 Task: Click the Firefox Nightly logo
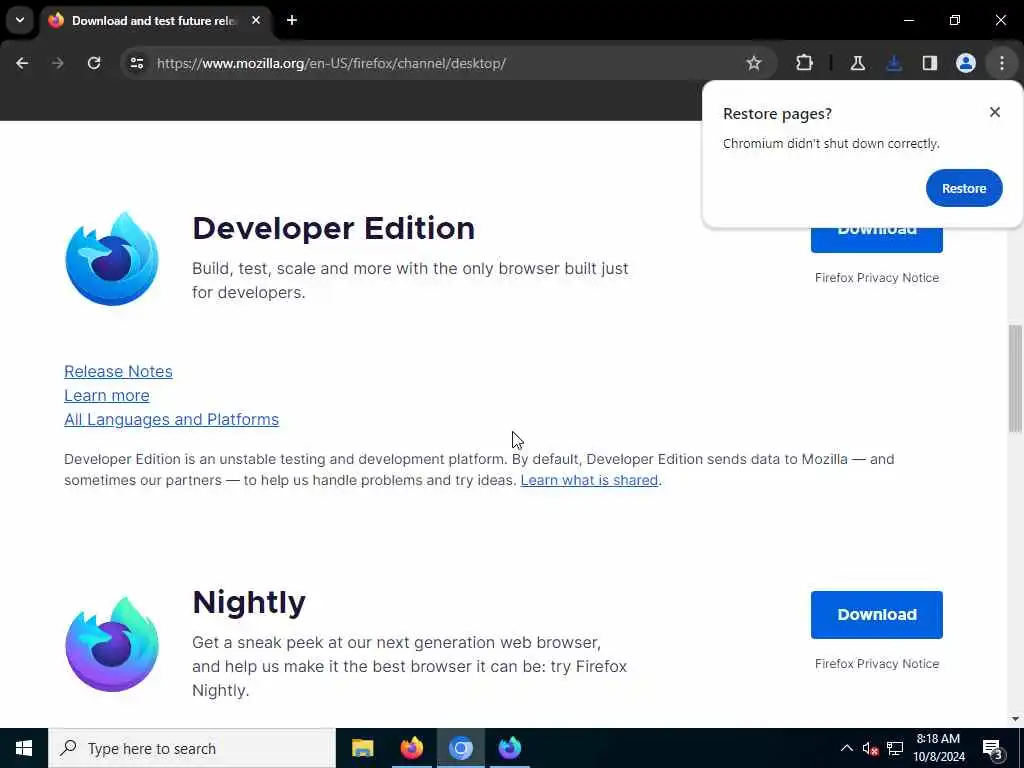tap(112, 645)
